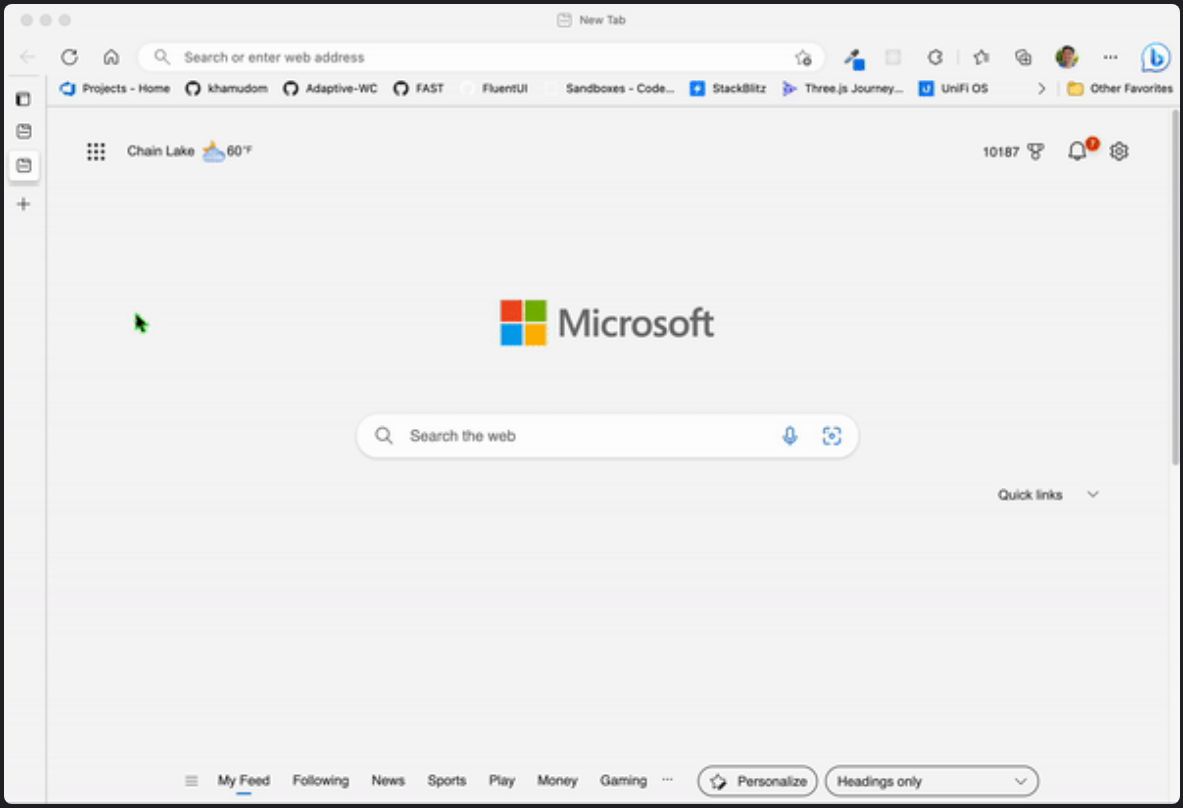Image resolution: width=1183 pixels, height=808 pixels.
Task: Switch to the News tab
Action: (388, 781)
